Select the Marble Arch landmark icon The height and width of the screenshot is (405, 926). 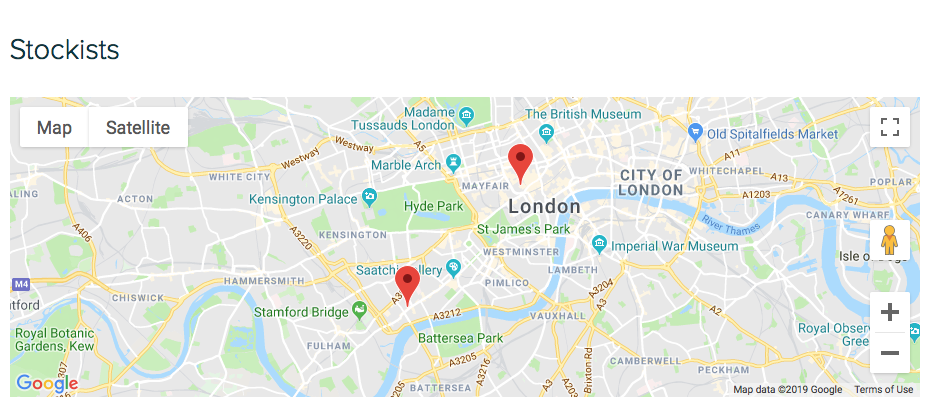click(453, 161)
